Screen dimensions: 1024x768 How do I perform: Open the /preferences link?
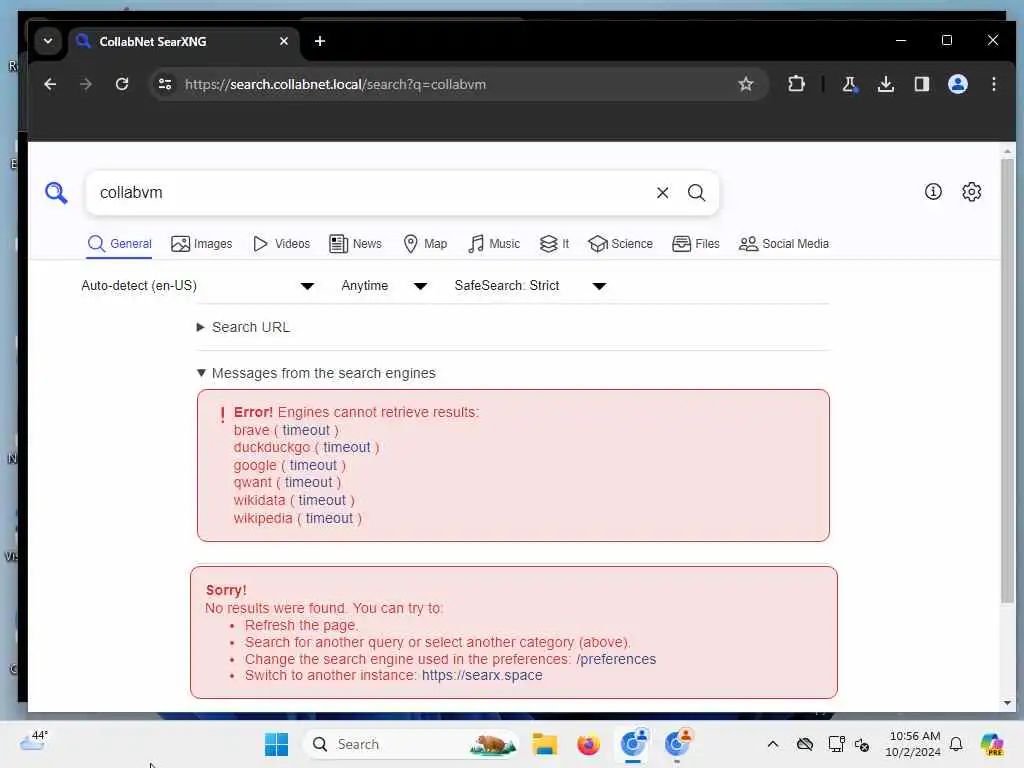[x=616, y=659]
